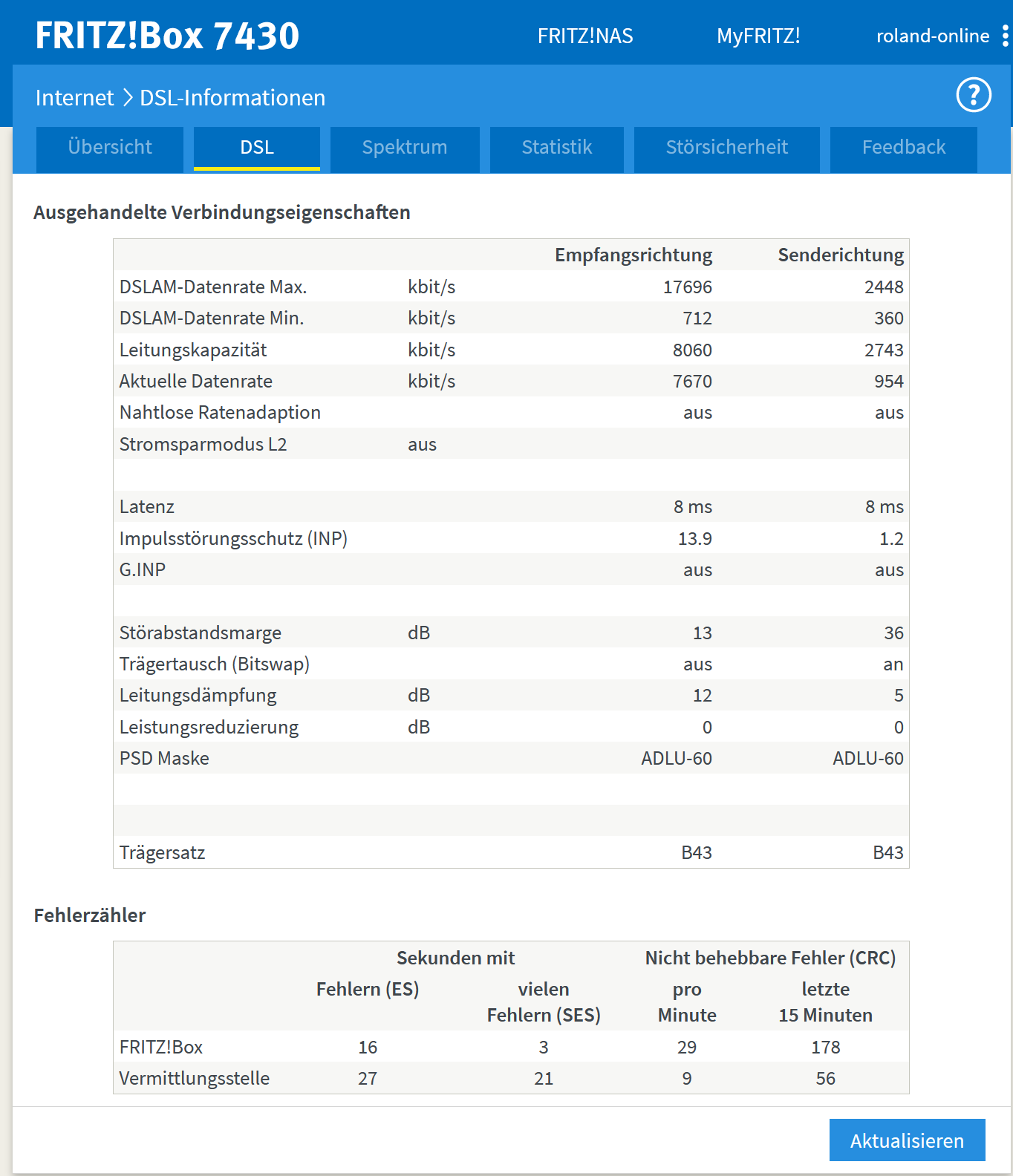Click DSL-Informationen in the breadcrumb
This screenshot has height=1176, width=1013.
tap(232, 98)
